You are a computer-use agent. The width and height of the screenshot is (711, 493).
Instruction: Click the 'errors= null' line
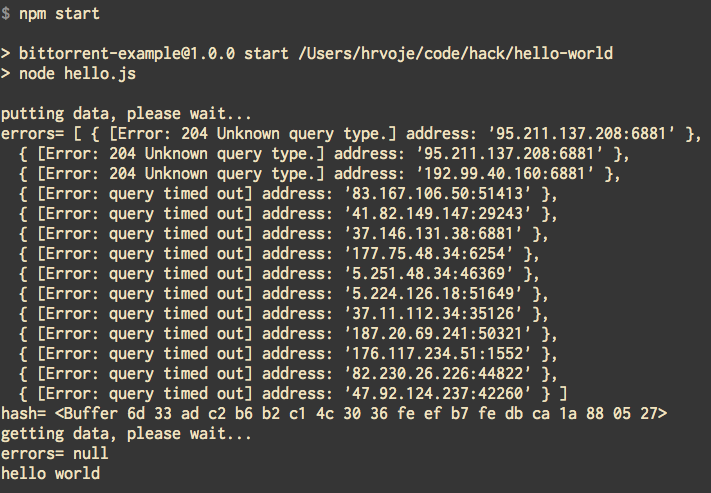(x=55, y=453)
